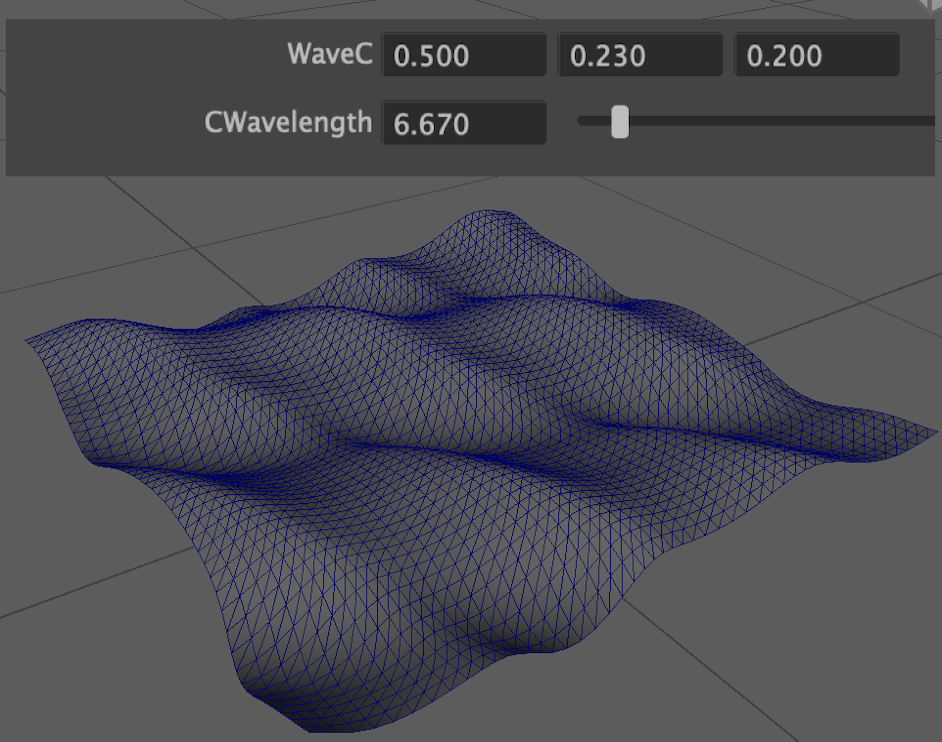The width and height of the screenshot is (942, 742).
Task: Click the WaveC first value field 0.500
Action: [x=464, y=55]
